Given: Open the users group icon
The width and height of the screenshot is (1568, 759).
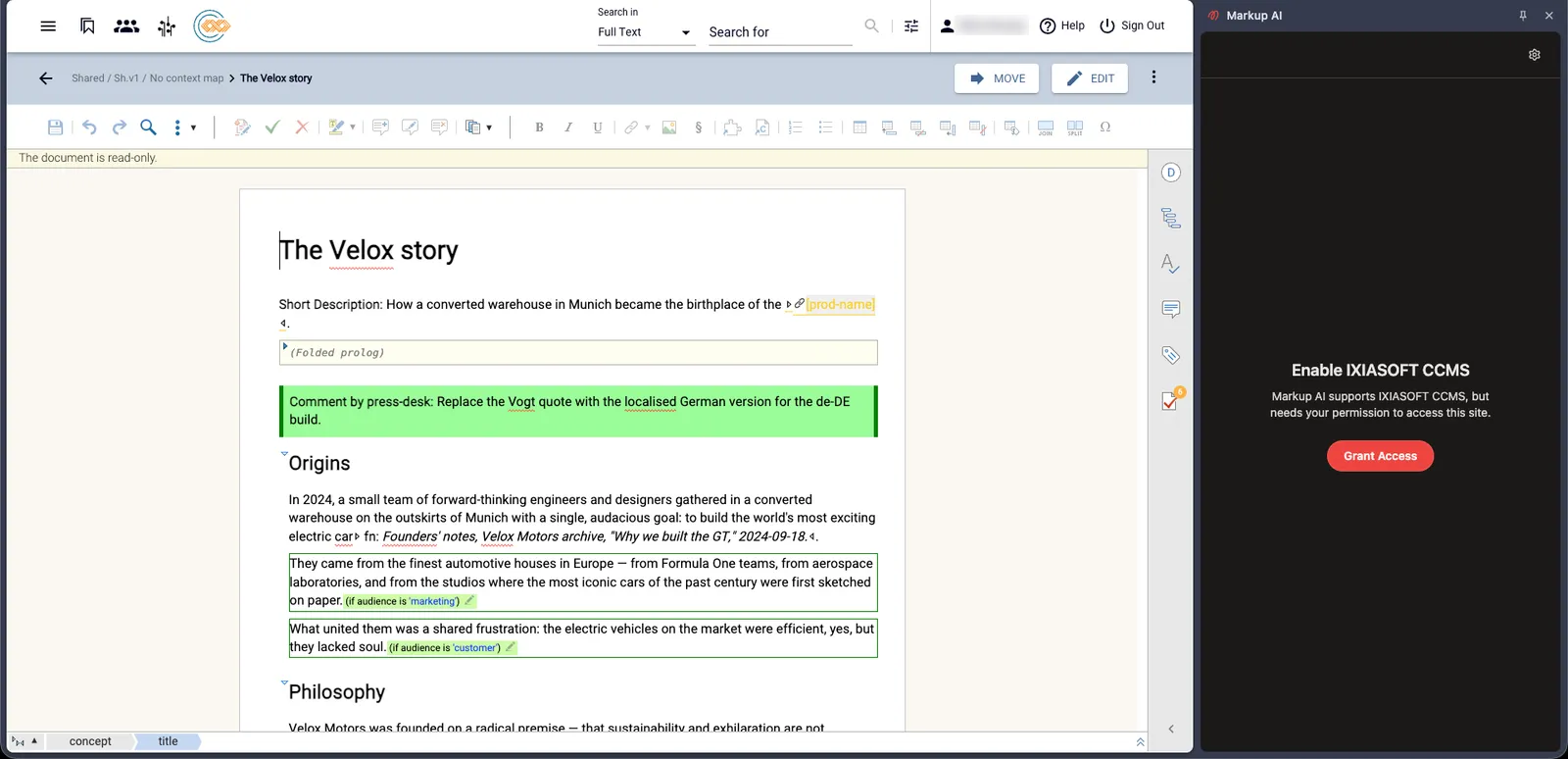Looking at the screenshot, I should pos(126,26).
